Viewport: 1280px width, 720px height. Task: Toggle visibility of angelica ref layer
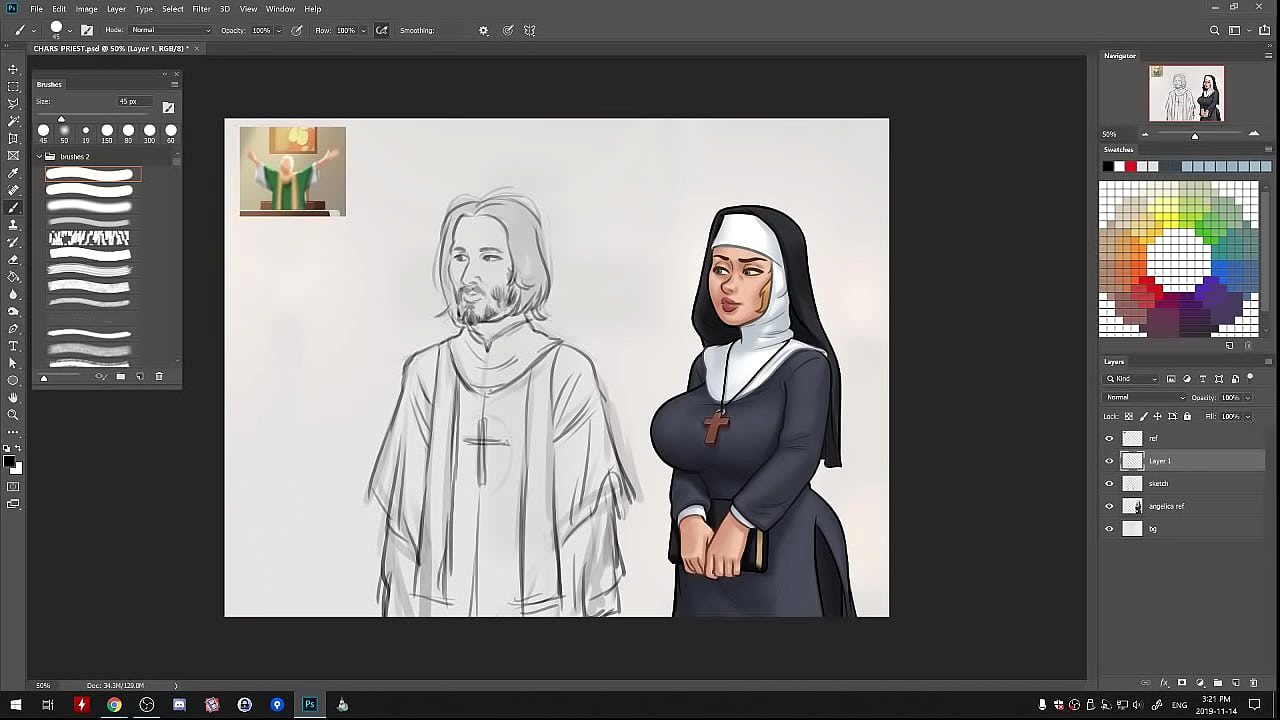tap(1109, 506)
